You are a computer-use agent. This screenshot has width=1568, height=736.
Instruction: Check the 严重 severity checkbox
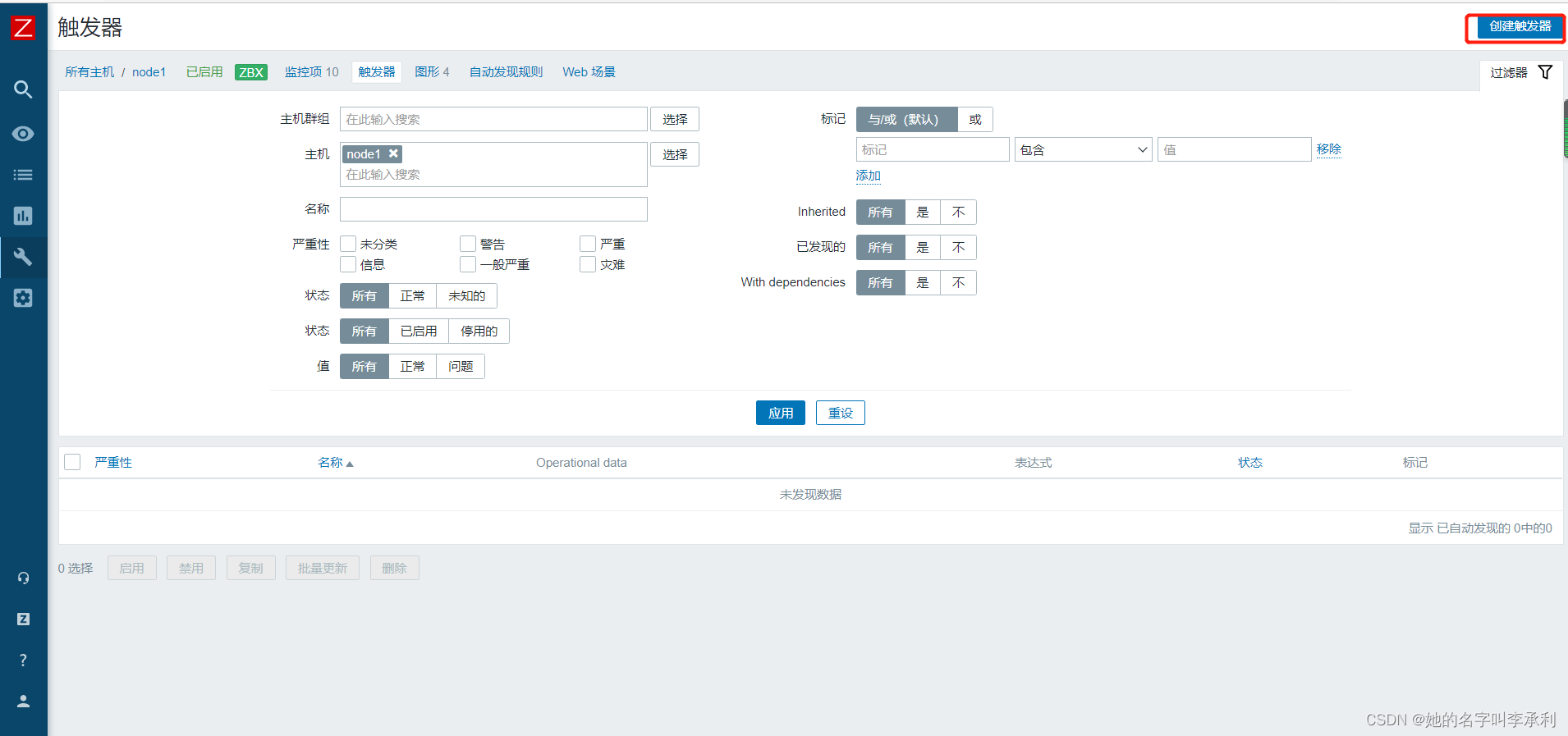[588, 244]
